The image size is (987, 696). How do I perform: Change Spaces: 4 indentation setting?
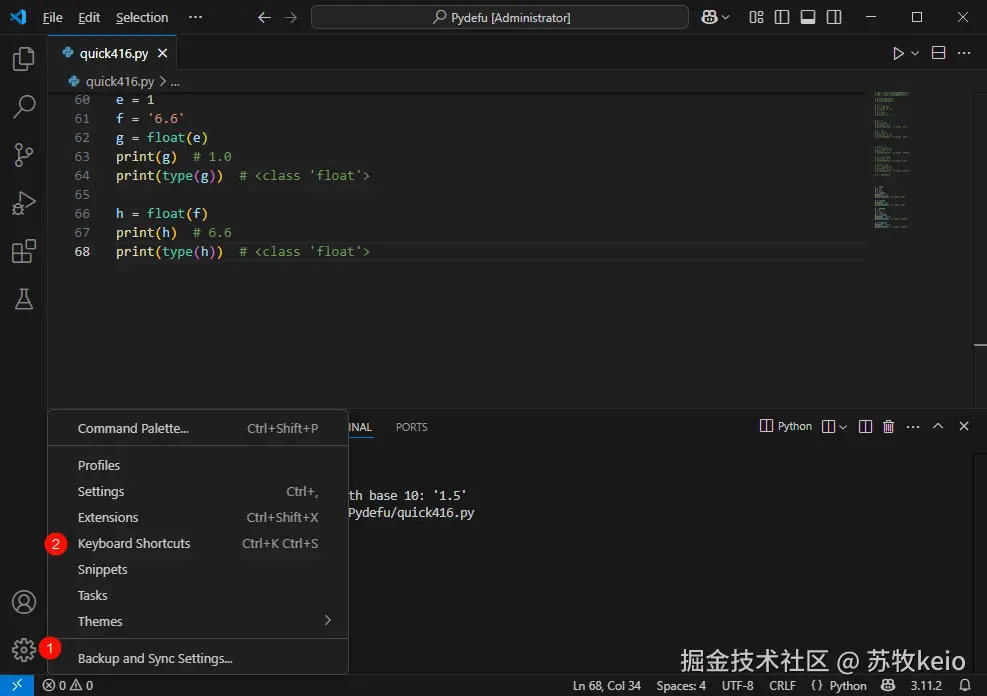(x=681, y=685)
